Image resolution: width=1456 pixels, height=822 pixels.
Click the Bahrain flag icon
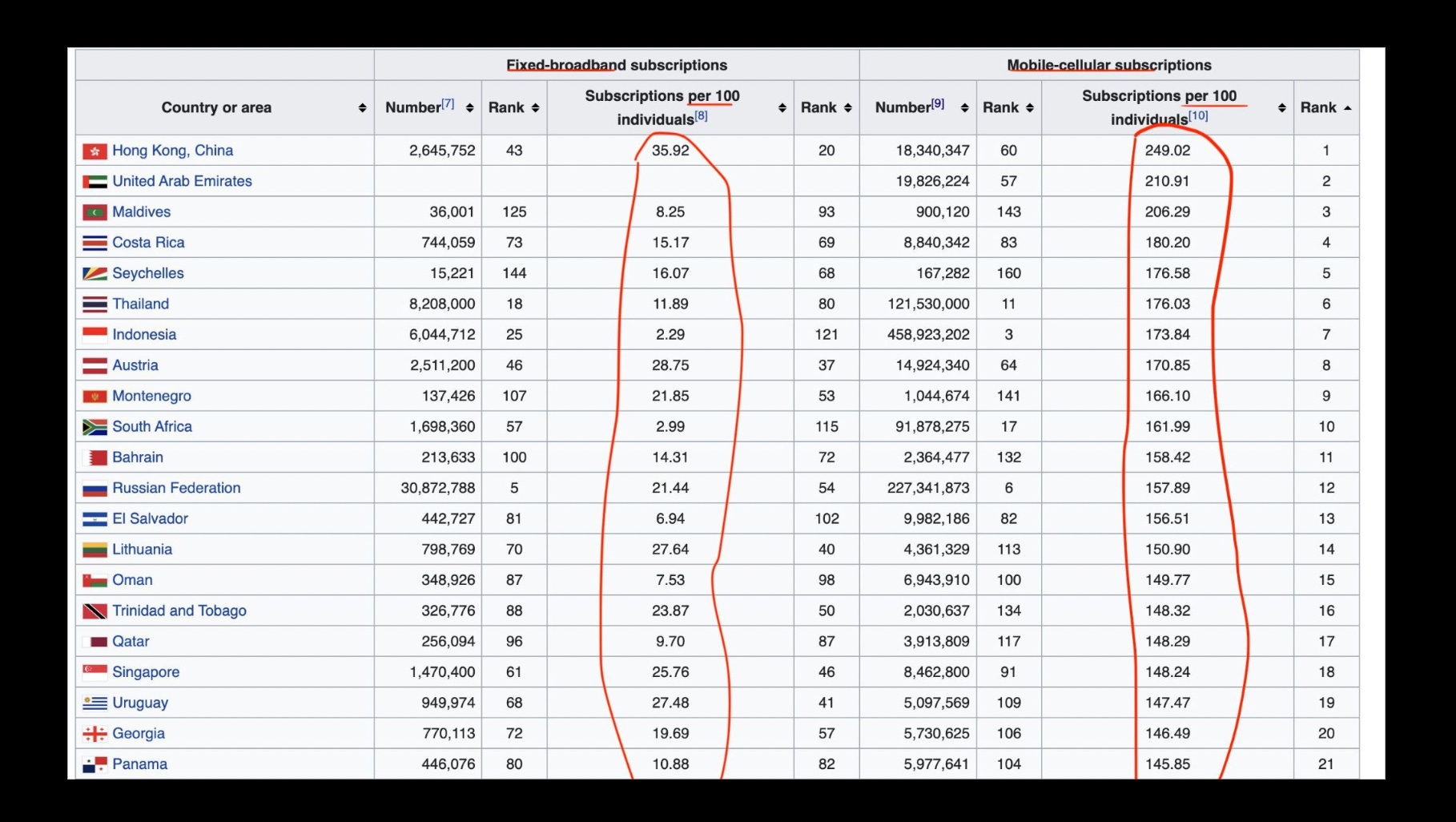95,457
